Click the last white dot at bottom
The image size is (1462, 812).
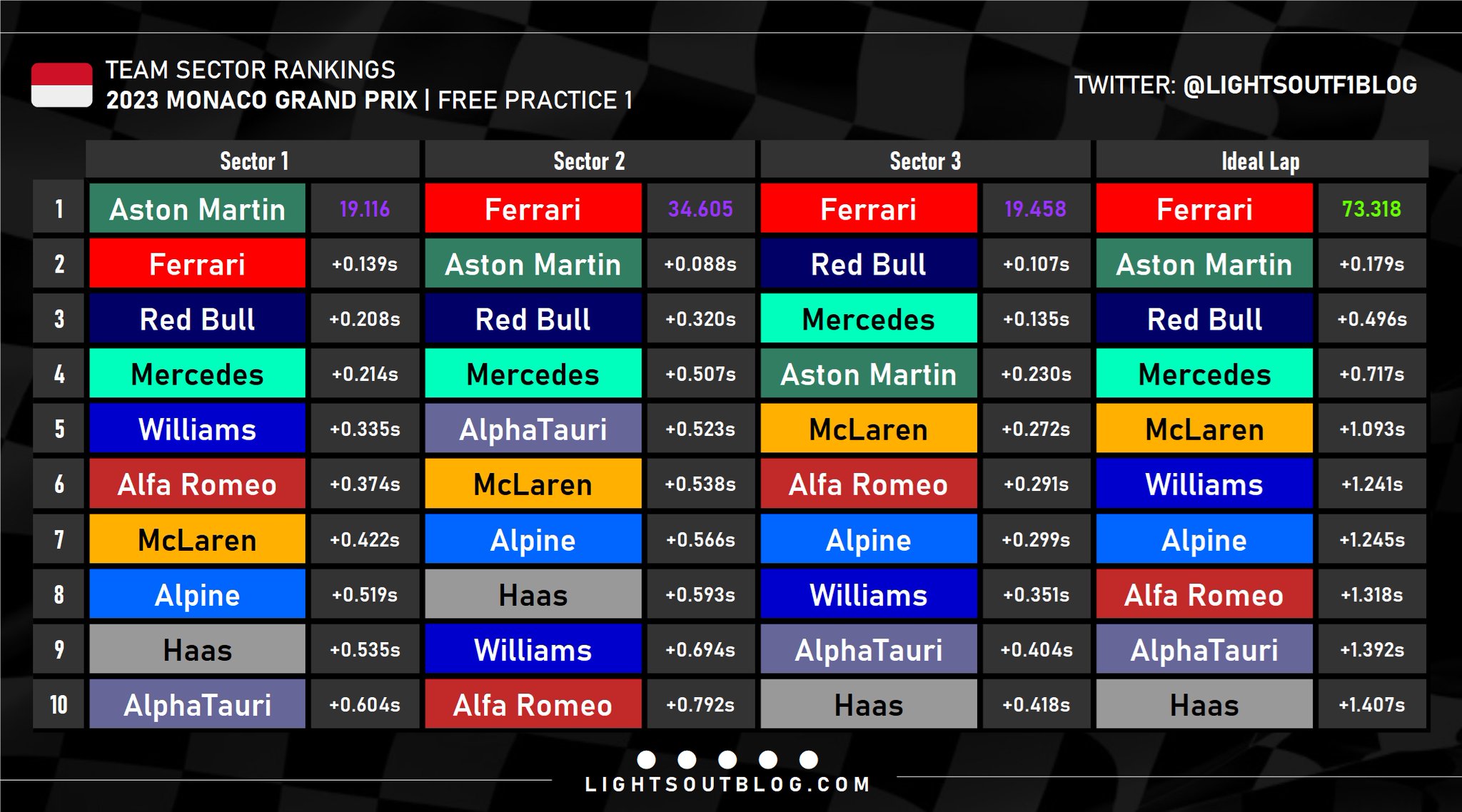[809, 759]
